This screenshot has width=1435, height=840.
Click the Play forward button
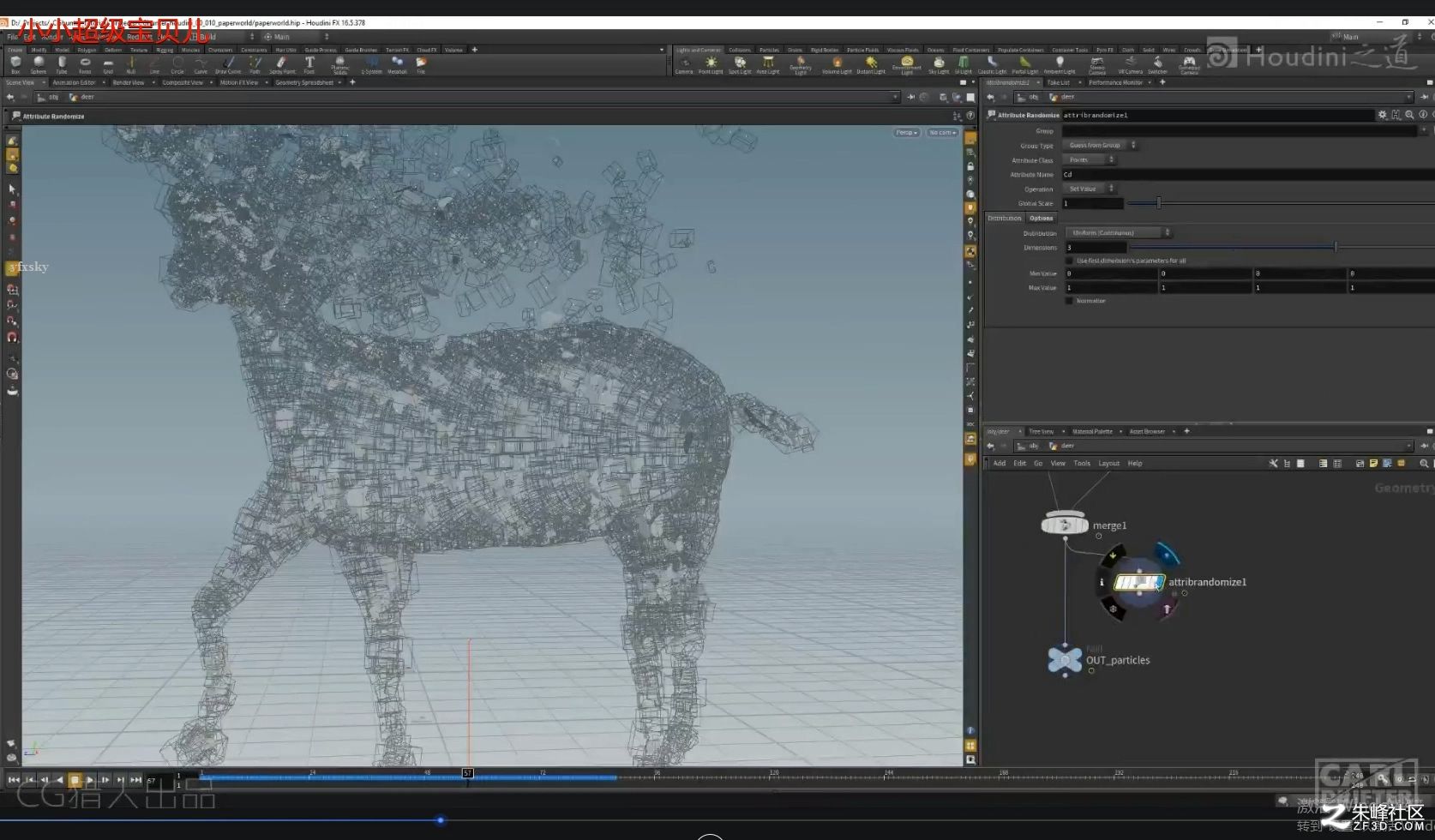pos(90,780)
